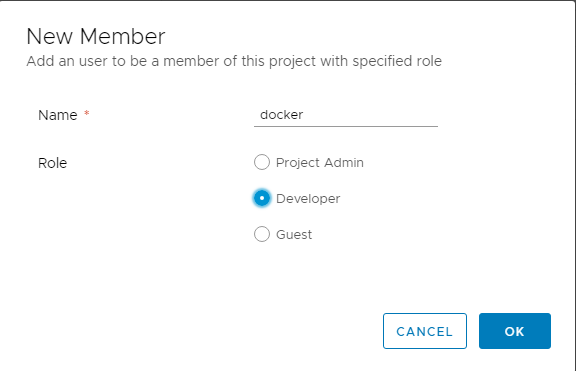Select the Project Admin radio button
Image resolution: width=576 pixels, height=371 pixels.
[262, 162]
